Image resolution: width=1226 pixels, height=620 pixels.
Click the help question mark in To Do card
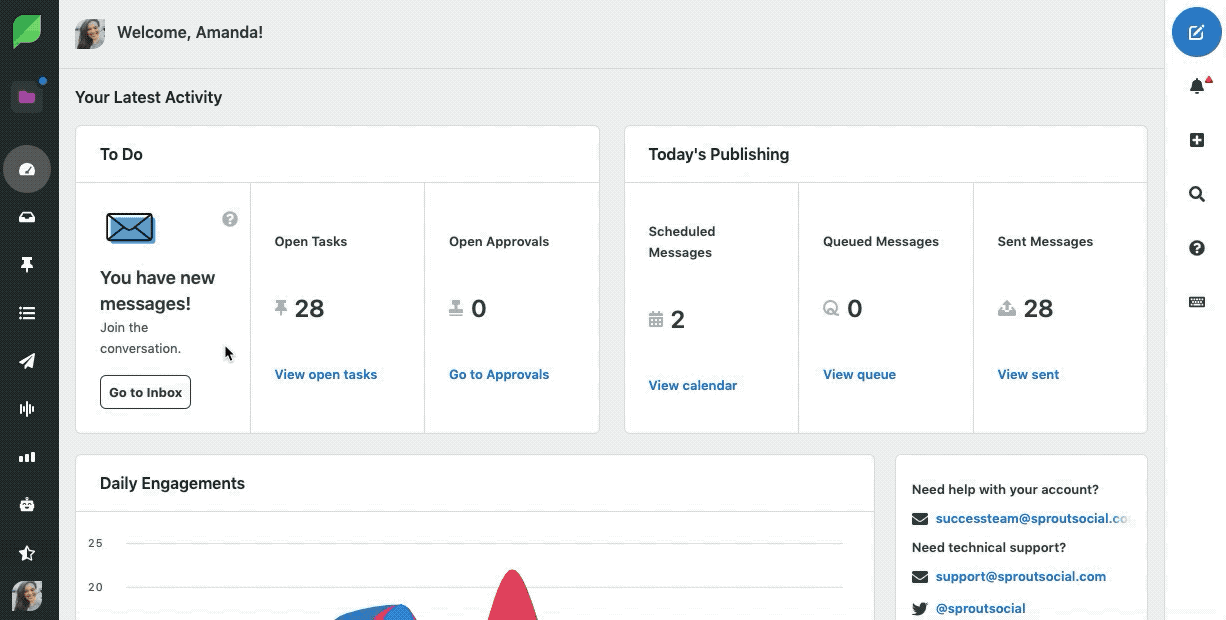(x=230, y=219)
